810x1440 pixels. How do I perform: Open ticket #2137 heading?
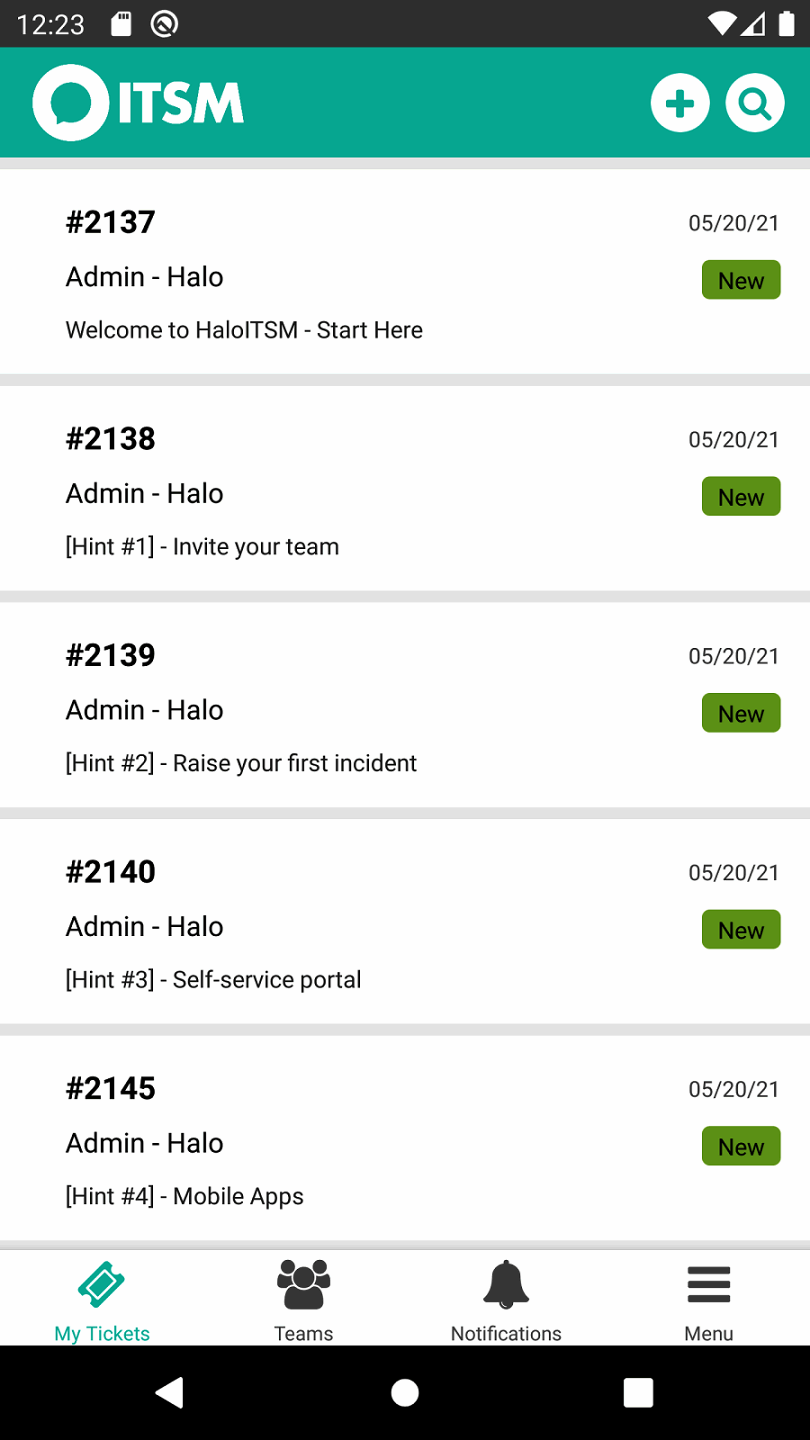(x=111, y=222)
